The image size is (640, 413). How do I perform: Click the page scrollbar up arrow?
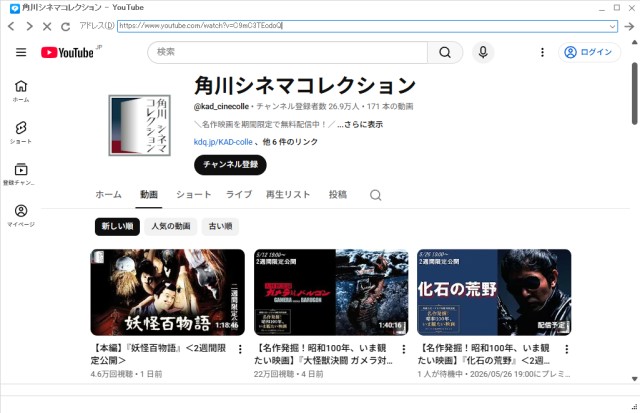coord(635,42)
